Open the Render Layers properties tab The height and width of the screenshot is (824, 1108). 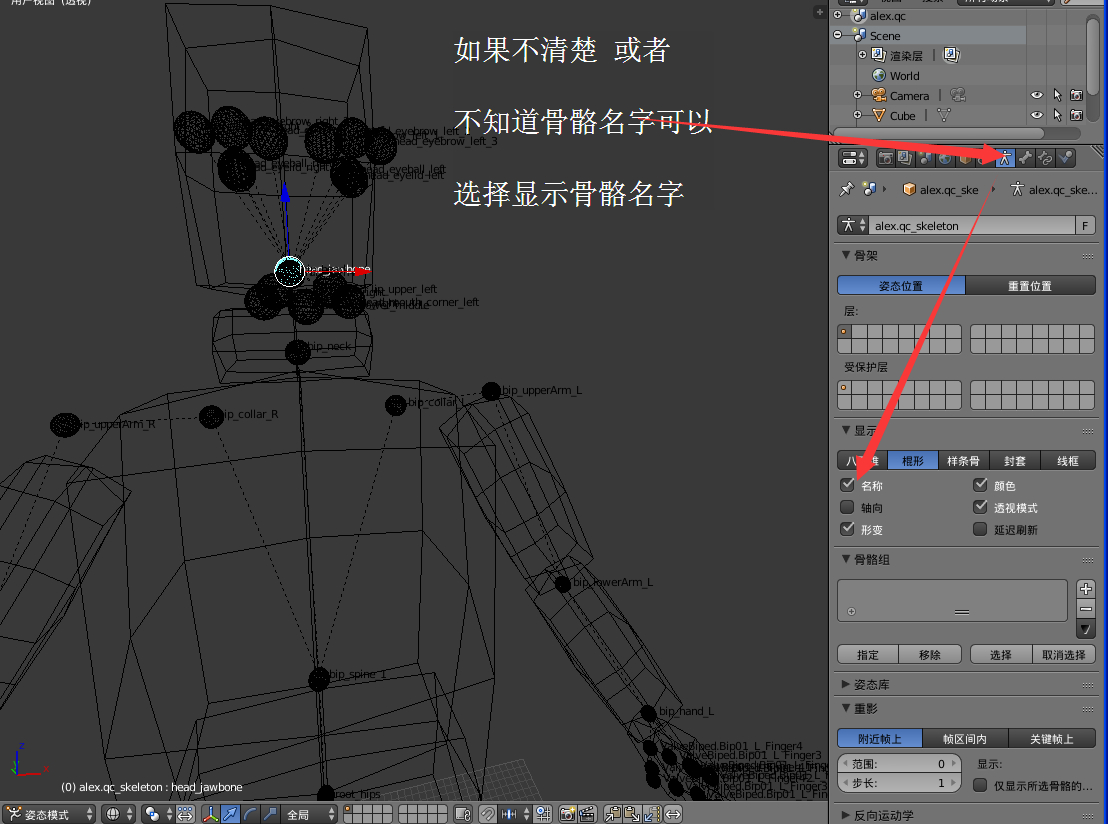click(905, 158)
